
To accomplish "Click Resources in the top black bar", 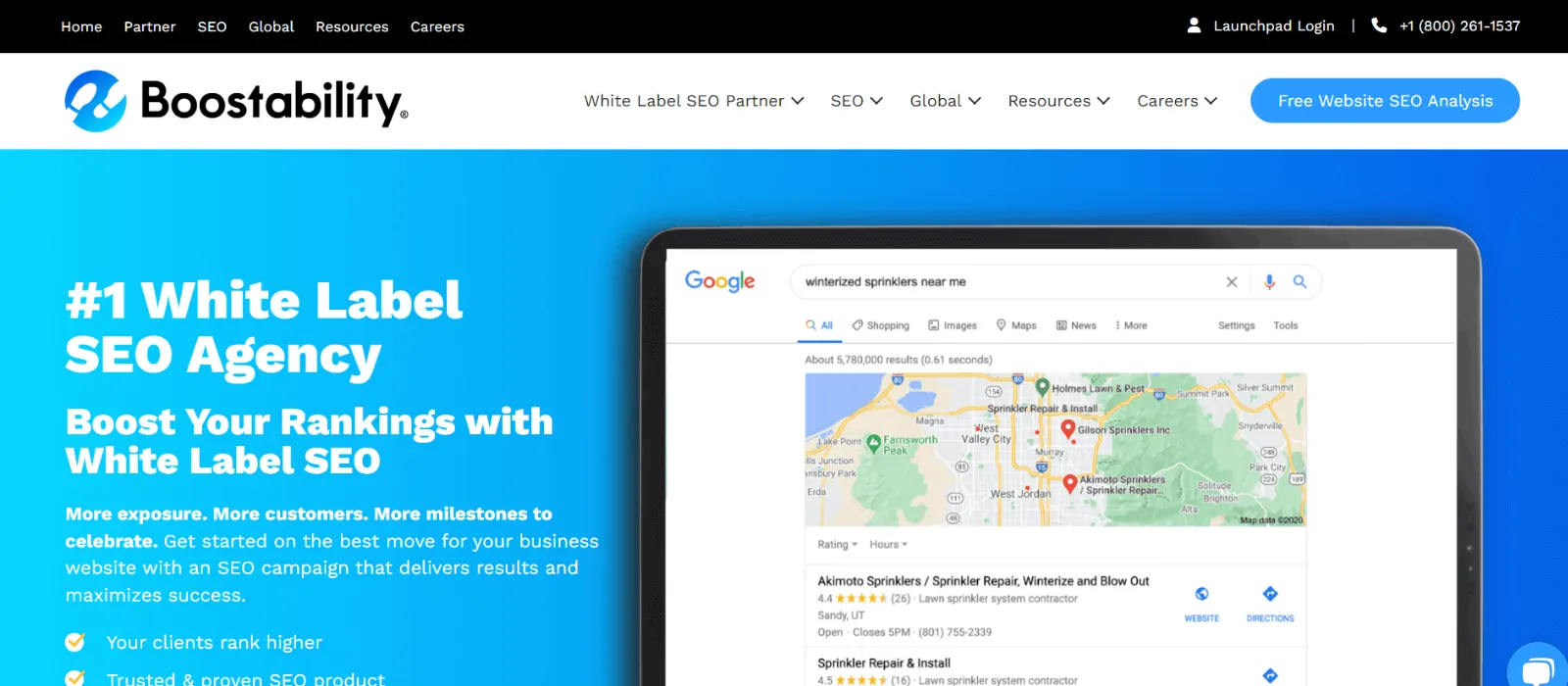I will pyautogui.click(x=352, y=26).
